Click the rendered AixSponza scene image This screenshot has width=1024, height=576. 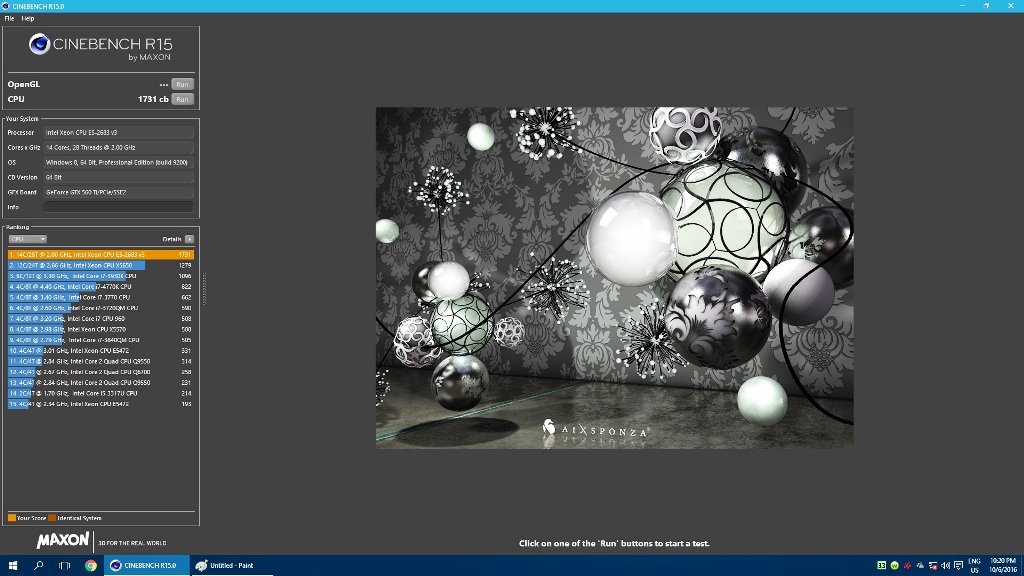[x=614, y=277]
